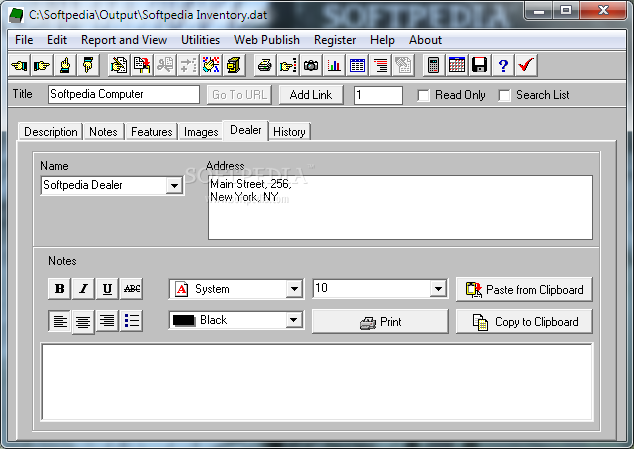
Task: Align notes text right
Action: [x=107, y=321]
